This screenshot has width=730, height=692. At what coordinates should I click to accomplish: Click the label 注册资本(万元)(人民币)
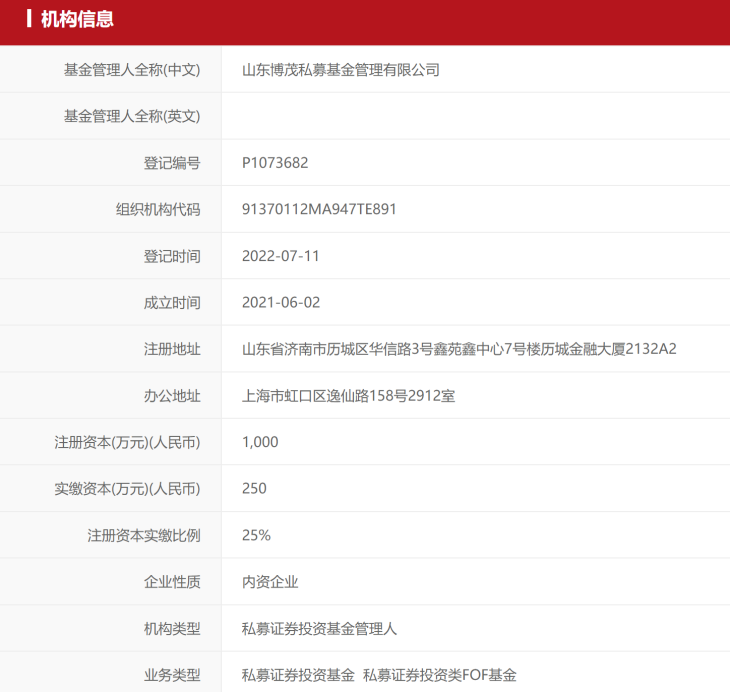coord(127,442)
